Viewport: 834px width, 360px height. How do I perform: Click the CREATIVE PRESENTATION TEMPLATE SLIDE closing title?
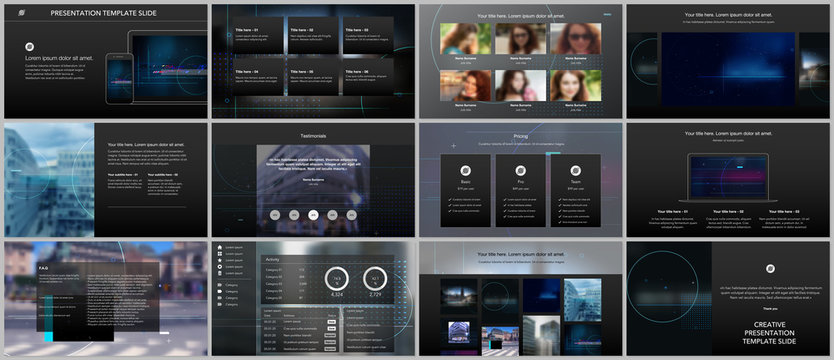(770, 332)
